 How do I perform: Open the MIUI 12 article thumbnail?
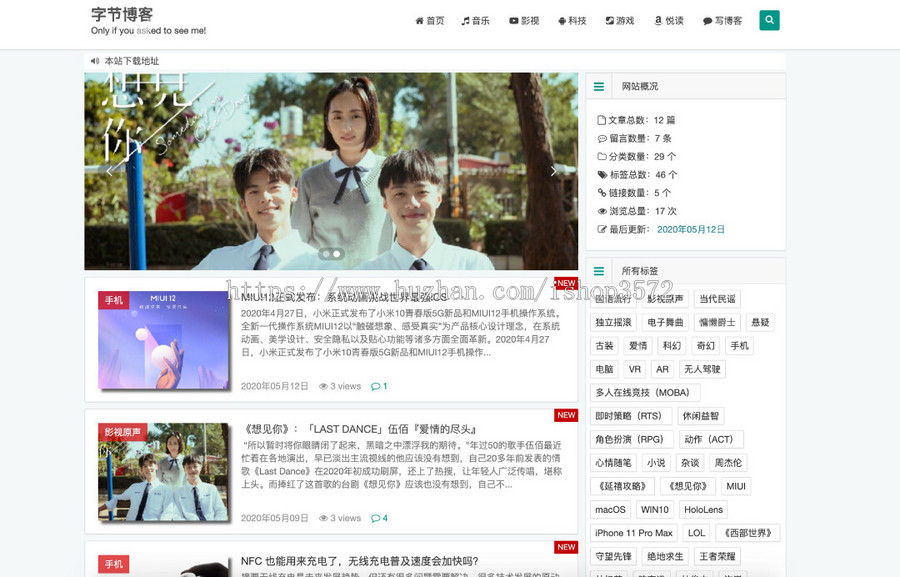click(x=164, y=340)
